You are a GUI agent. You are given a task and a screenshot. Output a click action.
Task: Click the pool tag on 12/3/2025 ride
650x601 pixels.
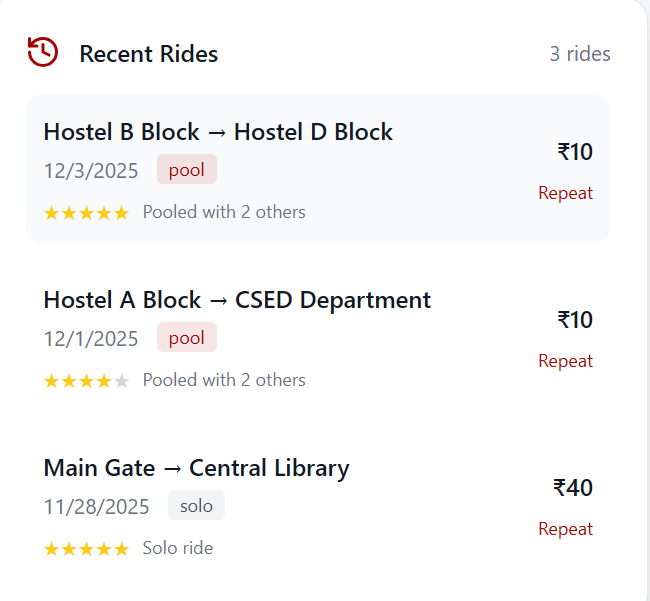tap(187, 170)
